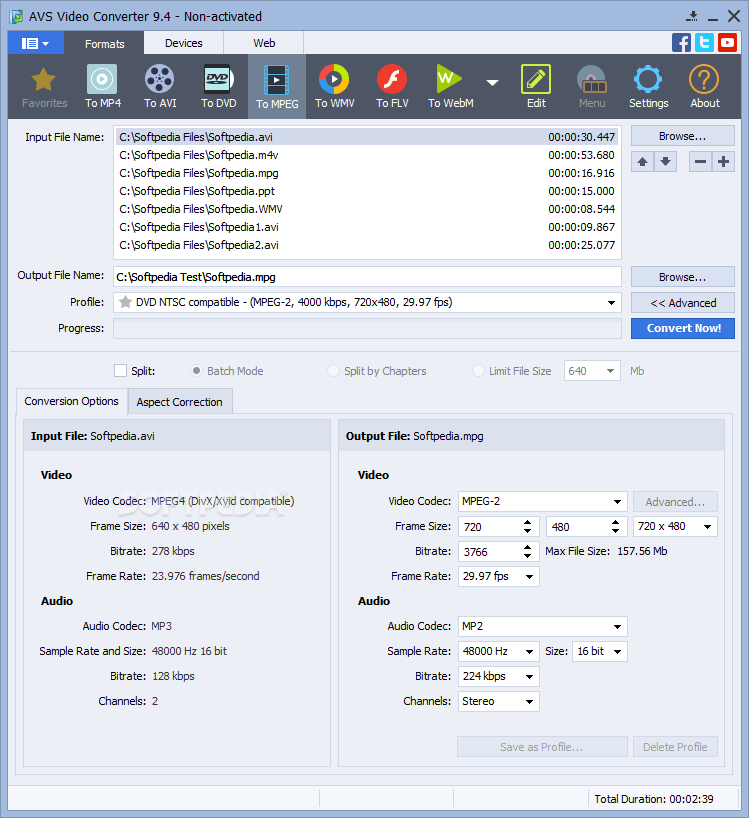Select the Batch Mode radio button
The height and width of the screenshot is (818, 749).
(196, 371)
